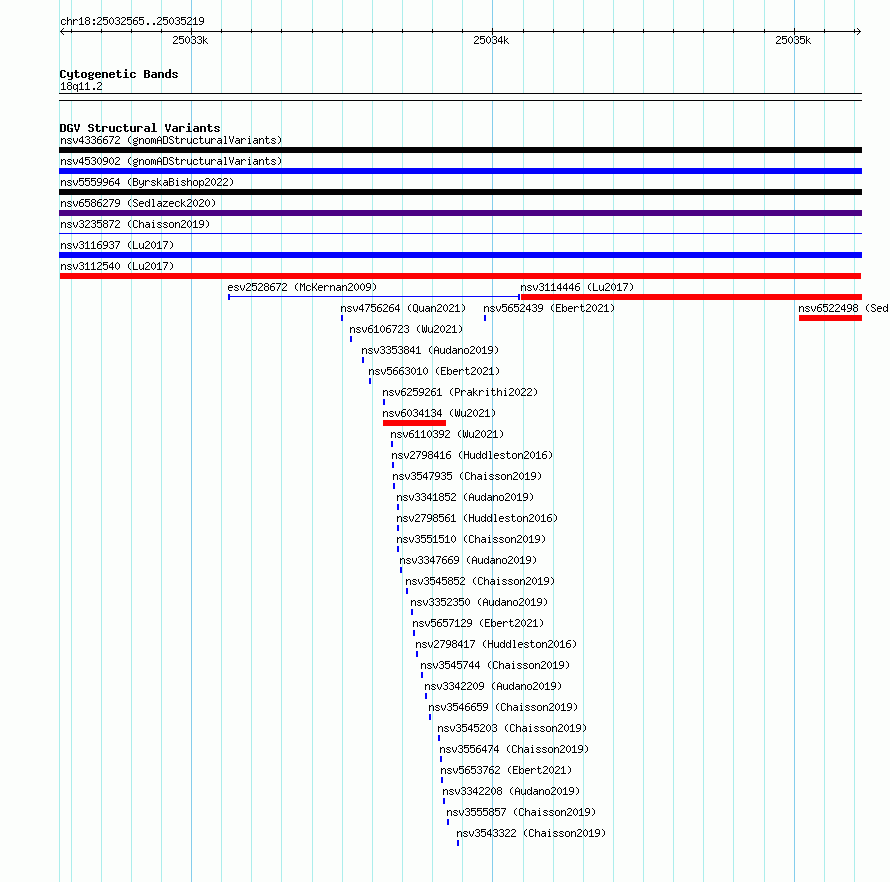The width and height of the screenshot is (890, 882).
Task: Click the 25034k ruler tick label
Action: 491,40
